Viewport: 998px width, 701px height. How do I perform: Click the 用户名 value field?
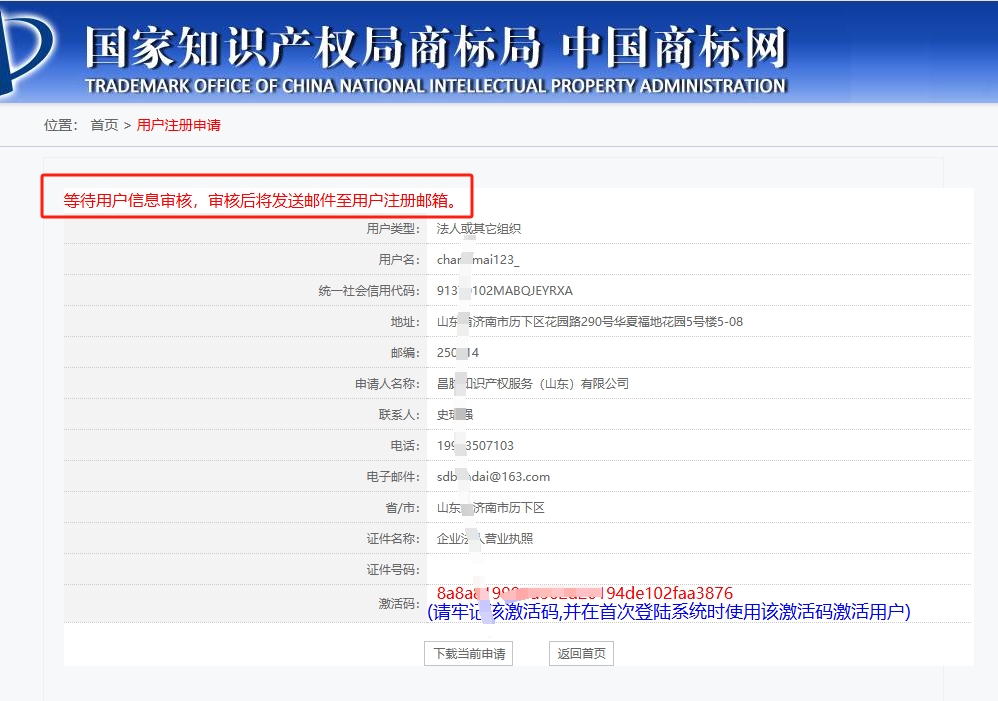478,260
